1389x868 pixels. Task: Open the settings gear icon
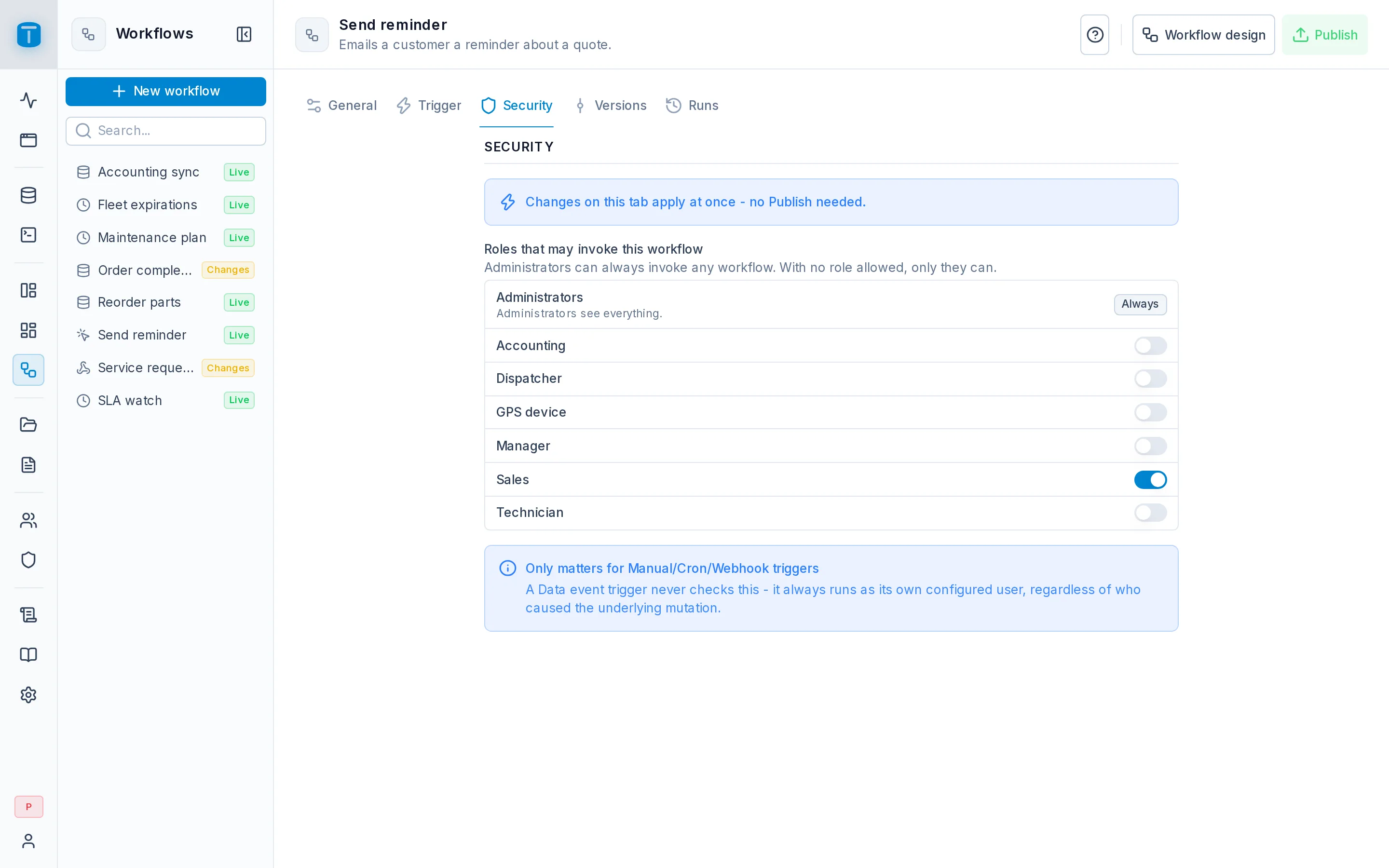click(x=29, y=694)
